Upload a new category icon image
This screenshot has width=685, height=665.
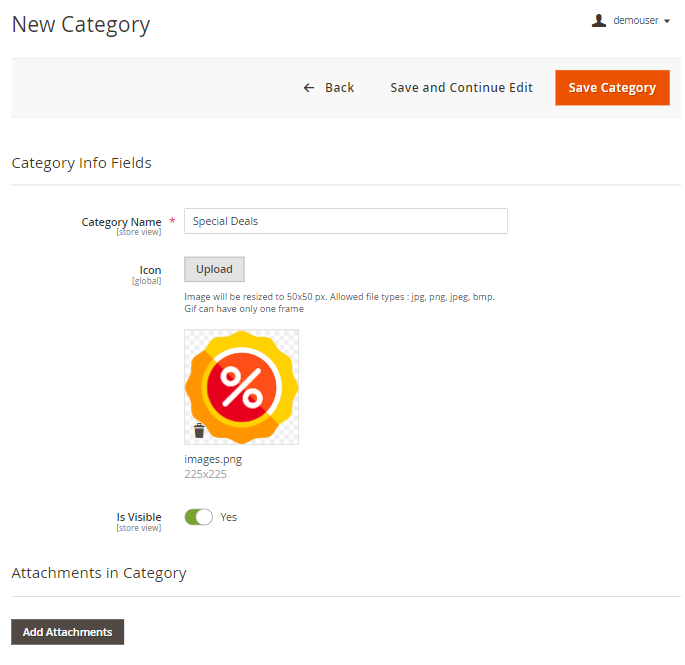(214, 269)
